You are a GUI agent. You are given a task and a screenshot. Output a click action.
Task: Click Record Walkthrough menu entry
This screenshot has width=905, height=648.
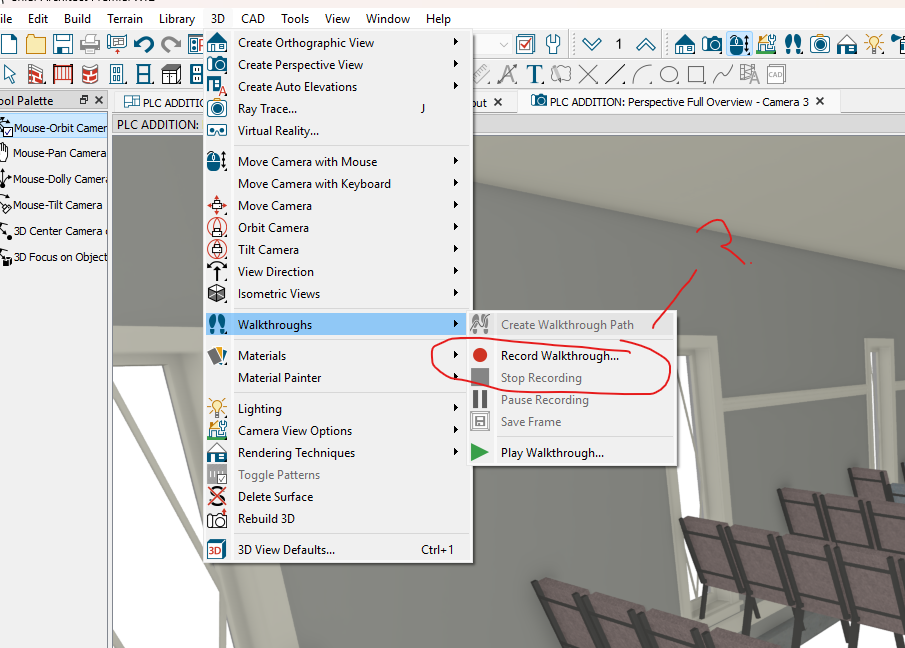(559, 355)
